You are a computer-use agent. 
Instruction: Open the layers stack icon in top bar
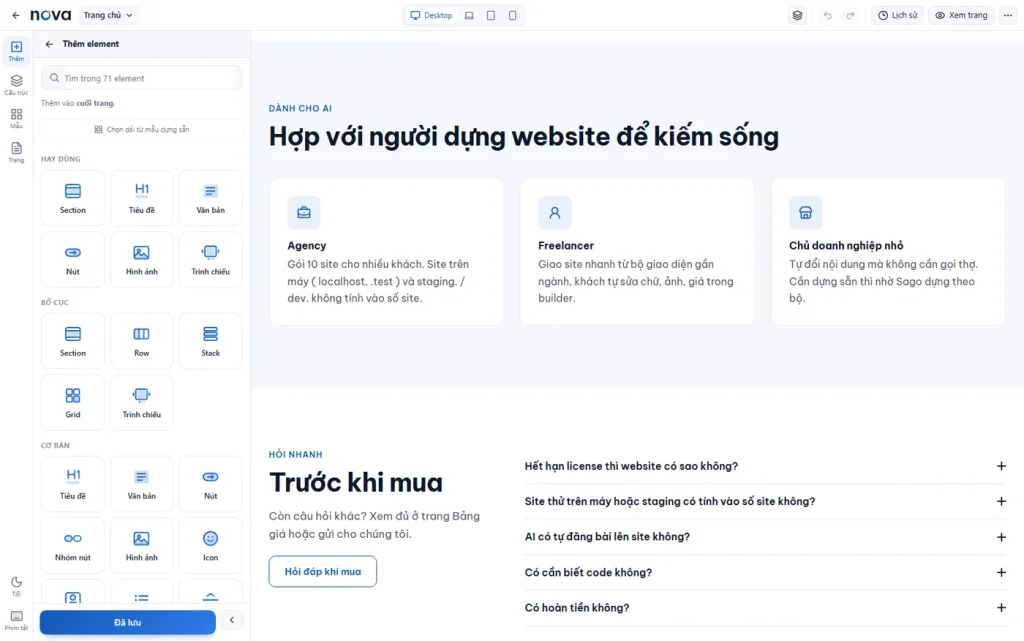[797, 15]
